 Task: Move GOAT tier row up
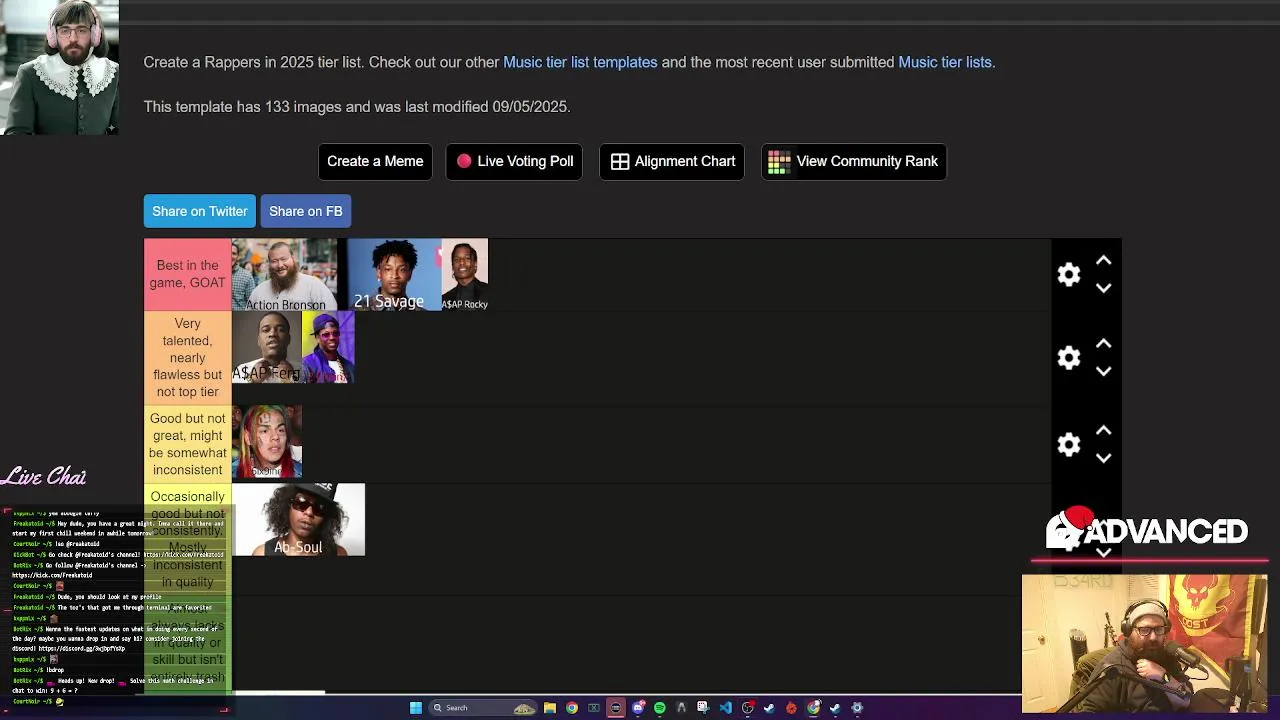click(x=1103, y=260)
